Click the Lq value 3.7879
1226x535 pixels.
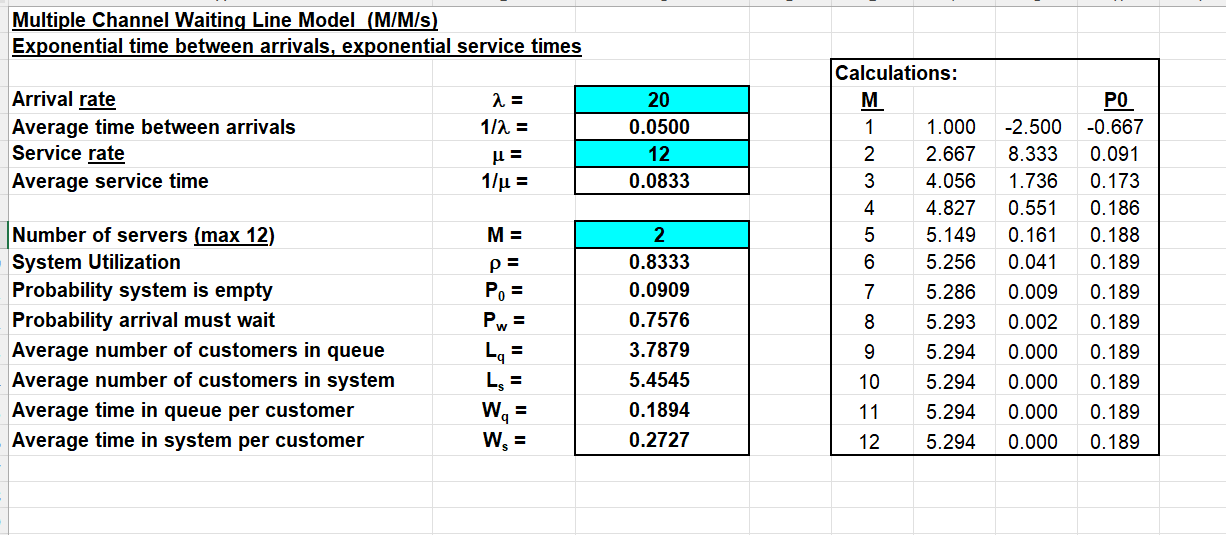pyautogui.click(x=661, y=350)
